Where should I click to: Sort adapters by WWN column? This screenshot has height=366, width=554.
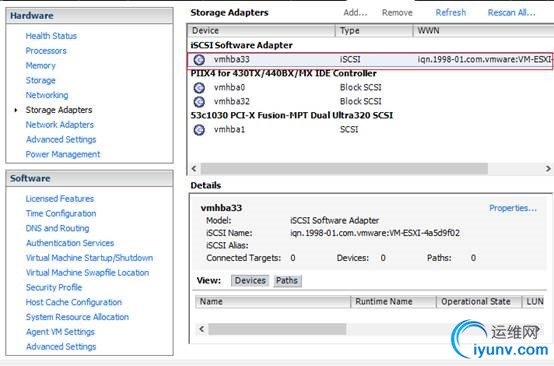(x=483, y=31)
